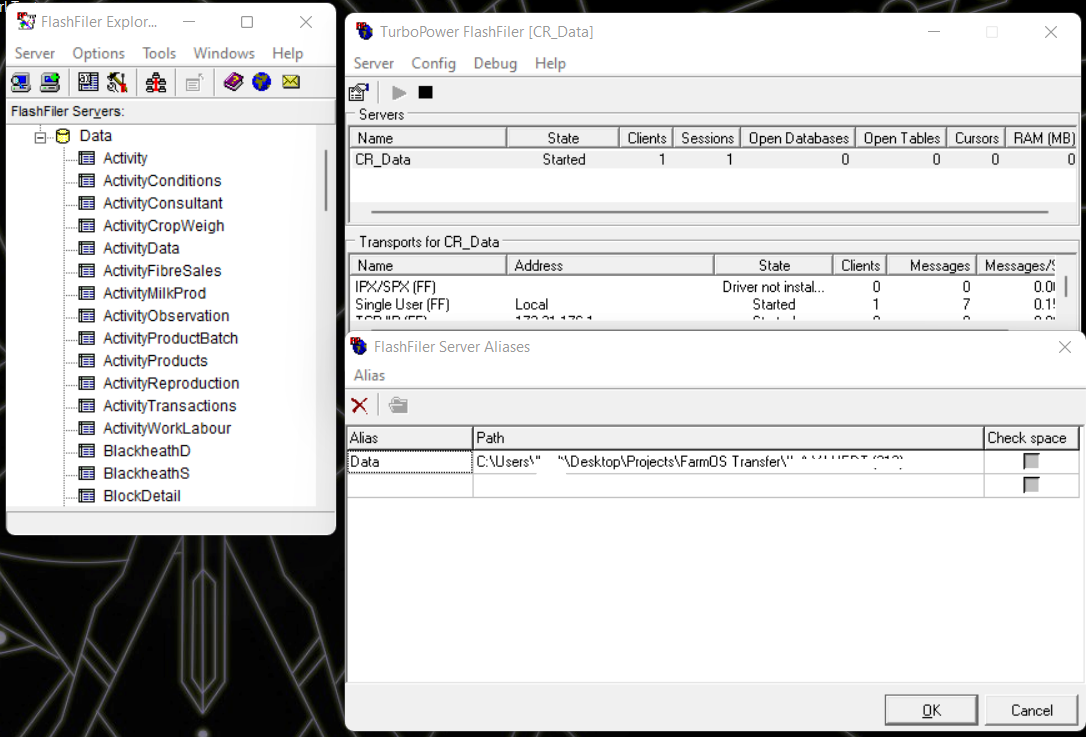Click the find-server monitor icon in Explorer toolbar
Viewport: 1086px width, 737px height.
21,82
